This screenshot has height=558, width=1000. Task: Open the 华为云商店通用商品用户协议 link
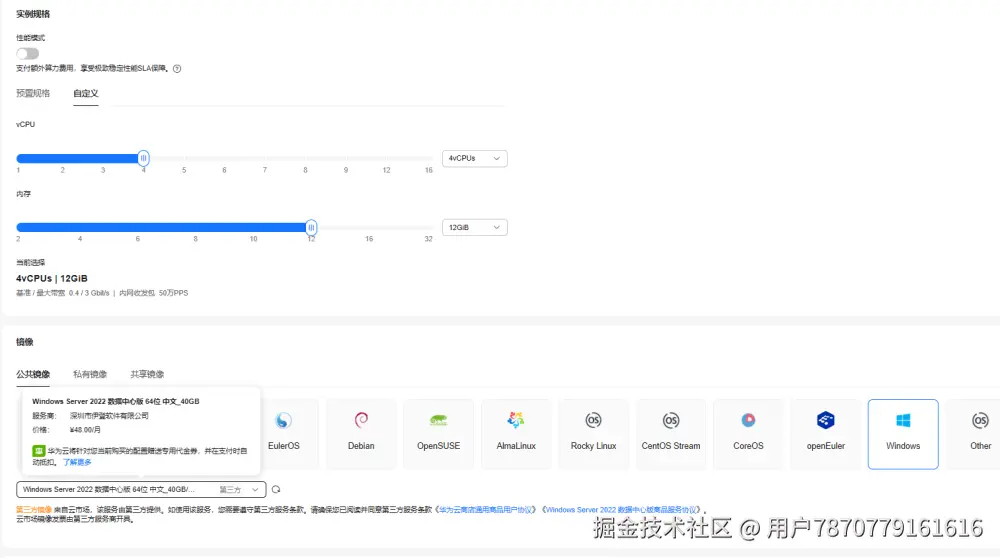tap(485, 510)
